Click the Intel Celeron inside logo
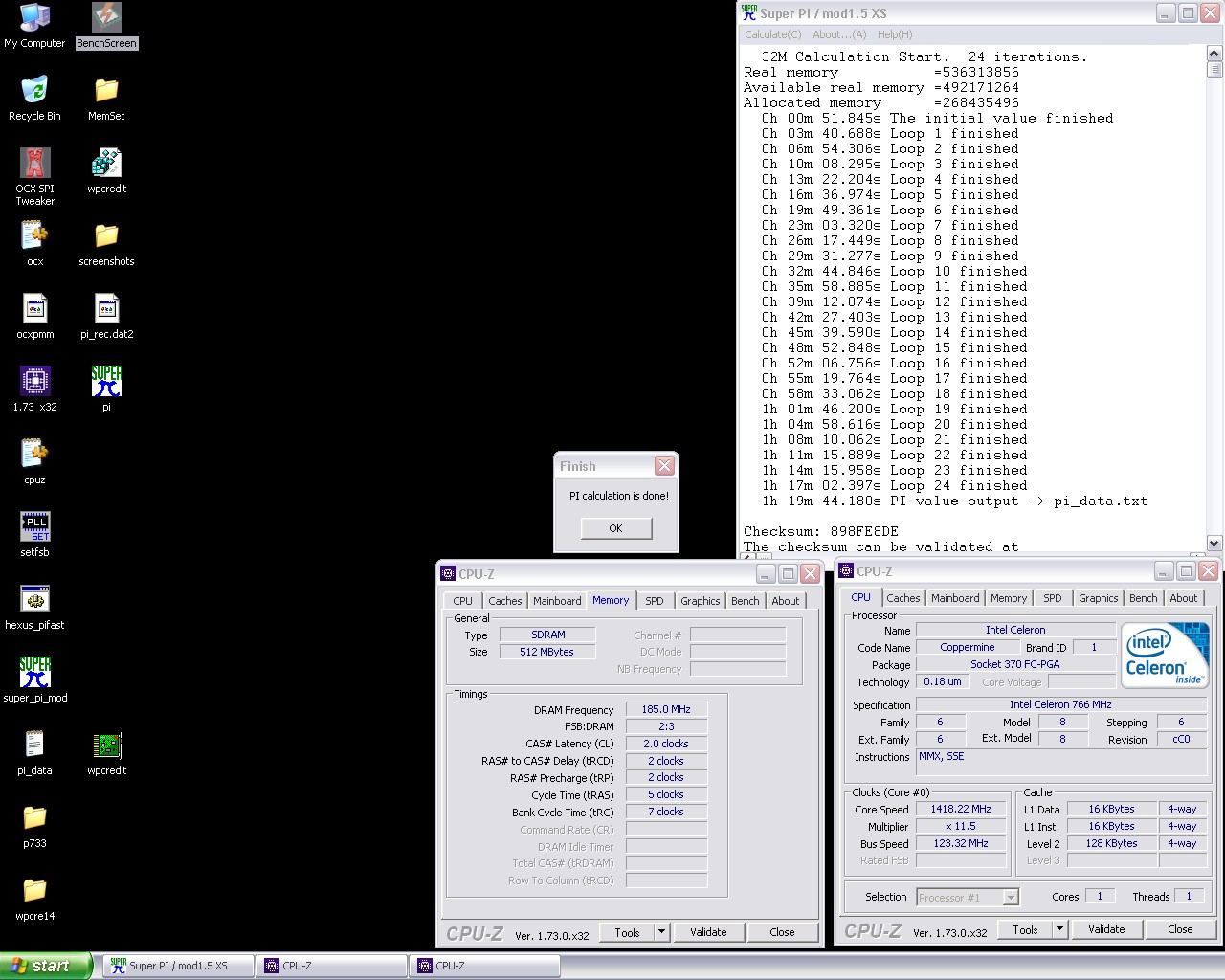This screenshot has width=1225, height=980. [x=1165, y=657]
